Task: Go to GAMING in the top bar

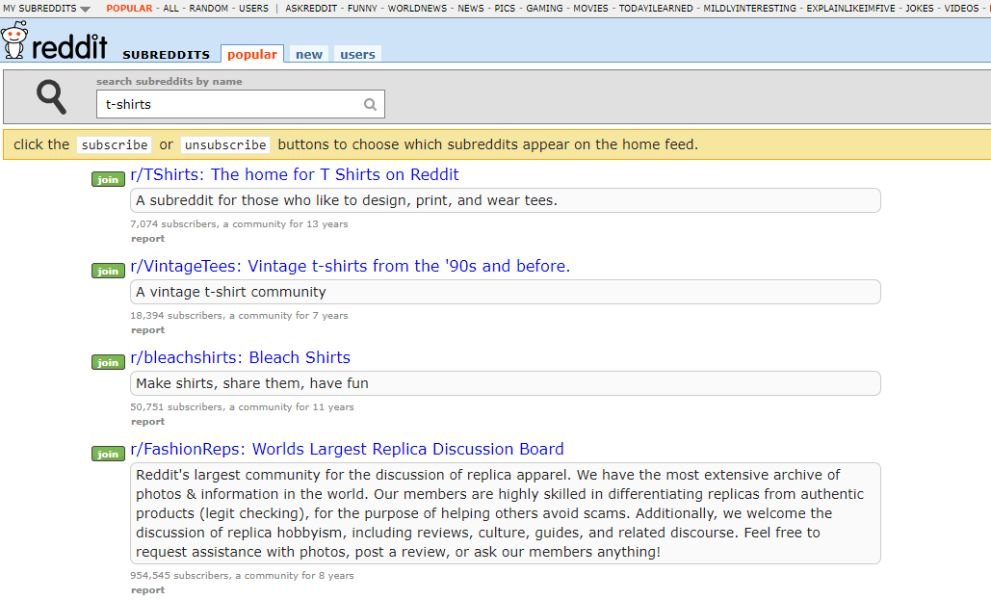Action: [x=544, y=8]
